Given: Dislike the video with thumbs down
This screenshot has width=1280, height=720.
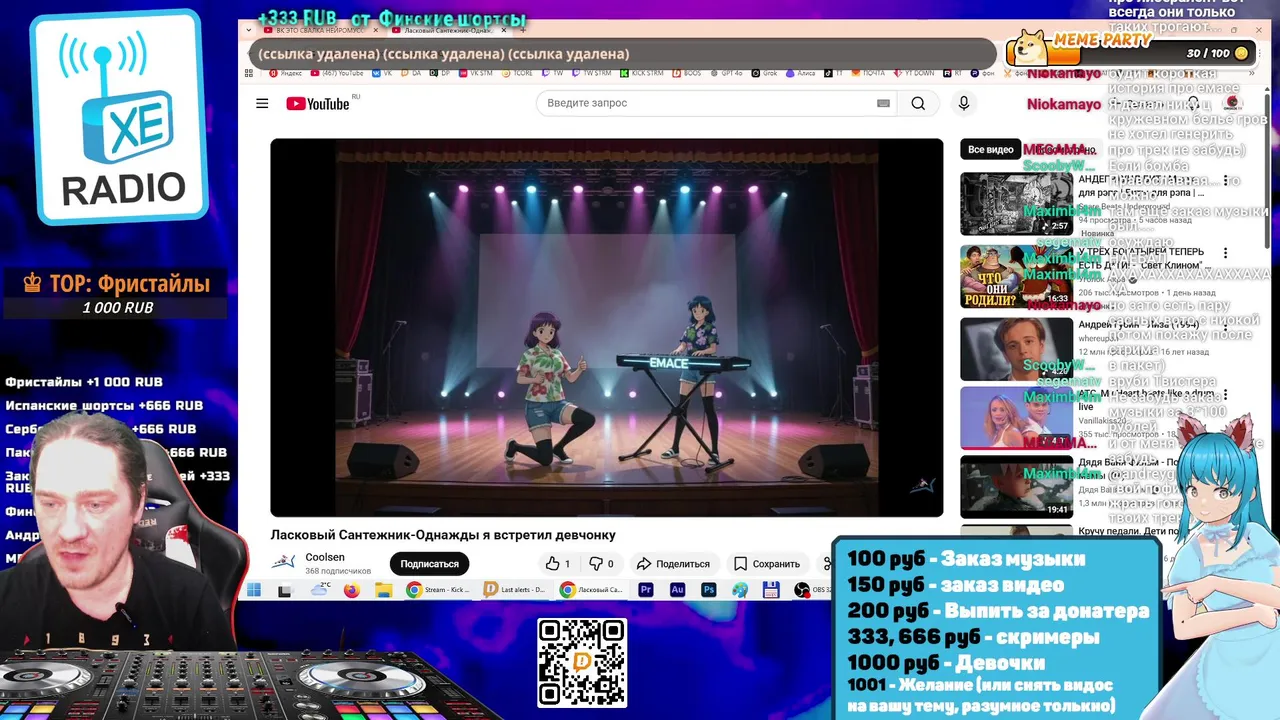Looking at the screenshot, I should (601, 564).
